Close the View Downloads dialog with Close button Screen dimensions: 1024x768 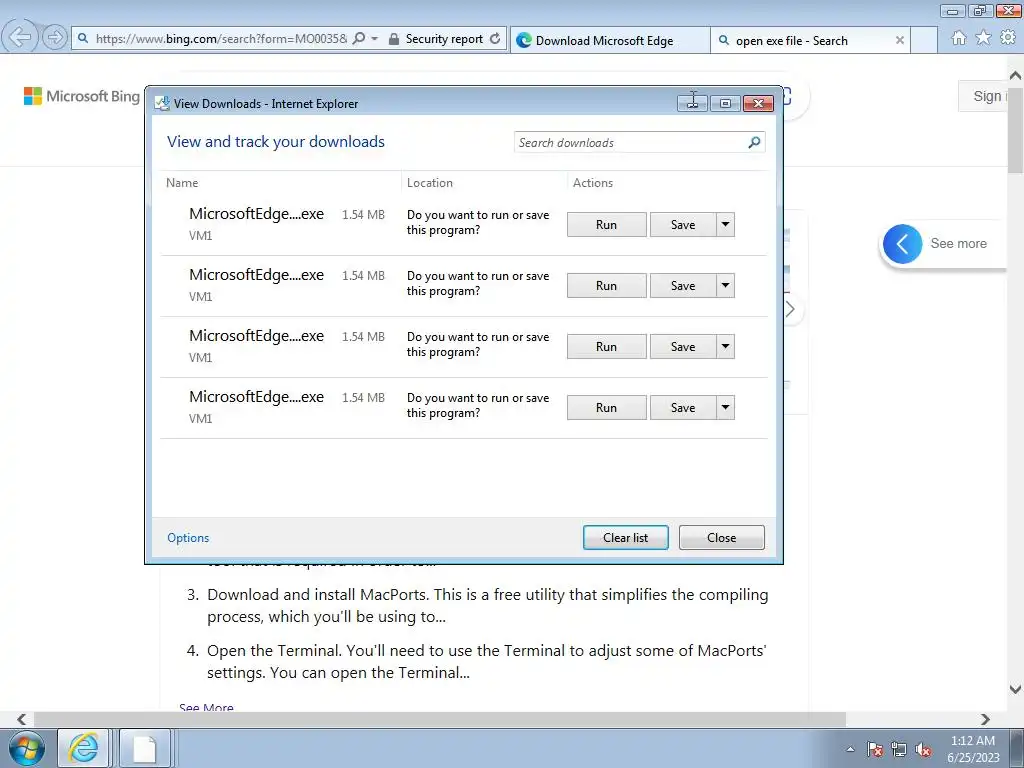[722, 537]
